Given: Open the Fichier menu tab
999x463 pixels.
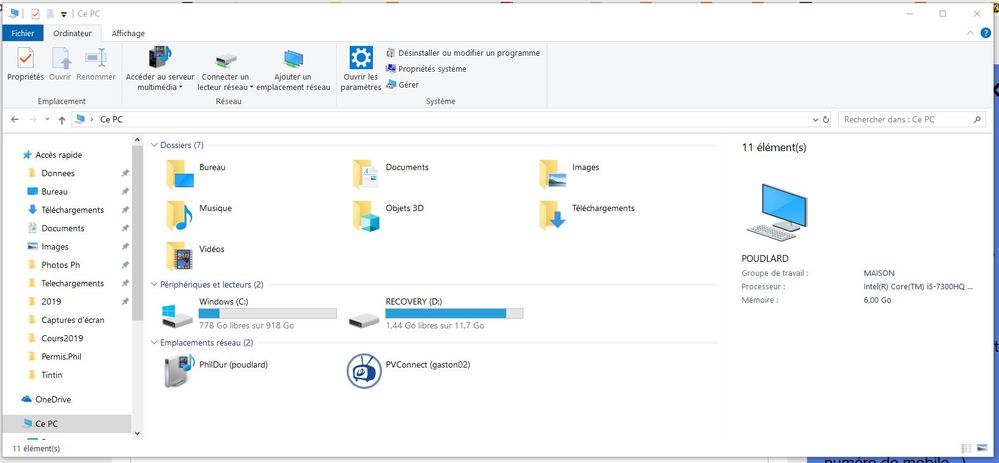Looking at the screenshot, I should click(x=22, y=33).
